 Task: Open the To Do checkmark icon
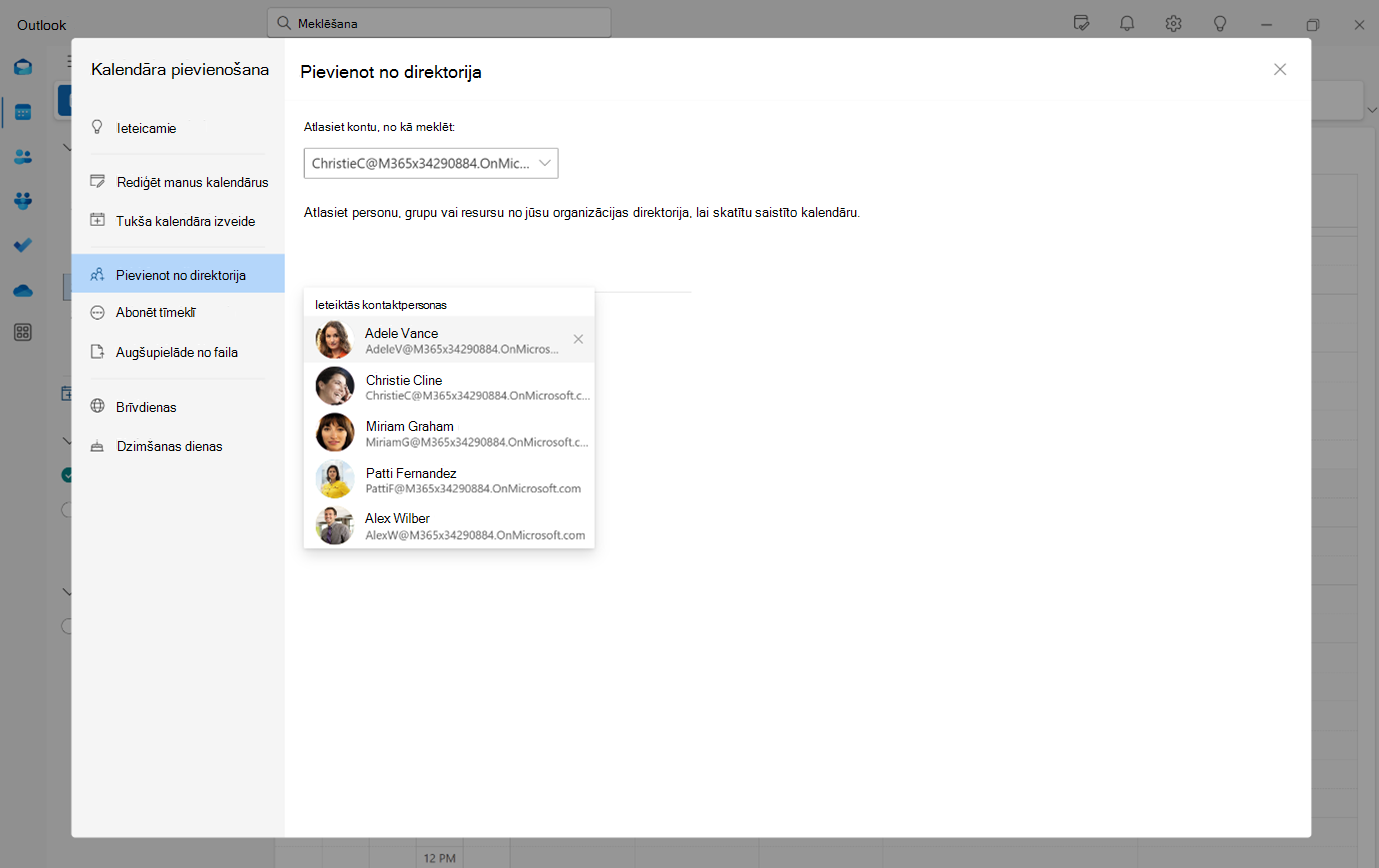tap(23, 245)
